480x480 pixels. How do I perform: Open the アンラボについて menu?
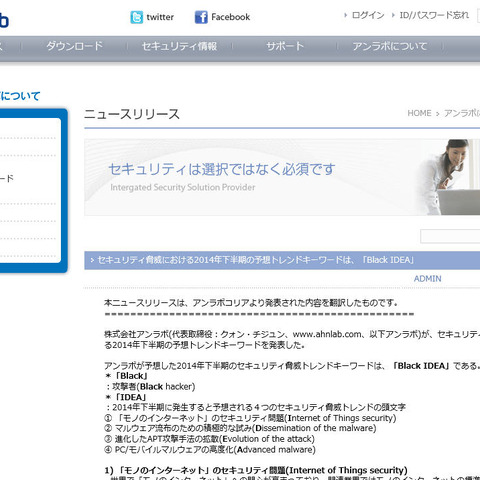click(390, 46)
